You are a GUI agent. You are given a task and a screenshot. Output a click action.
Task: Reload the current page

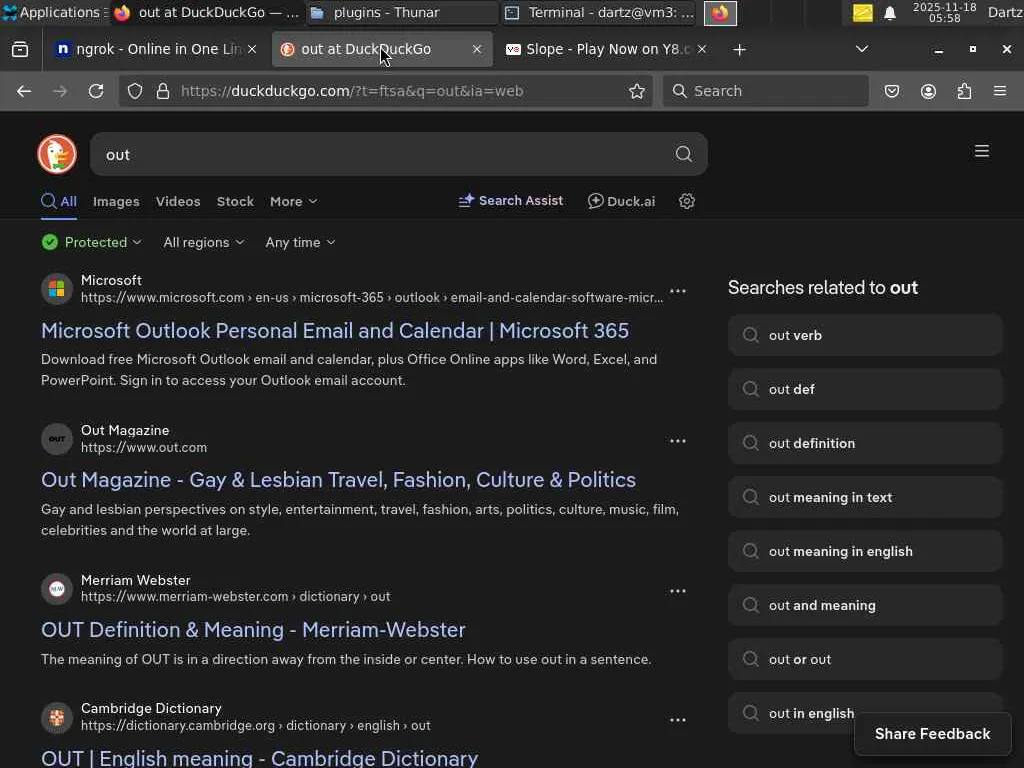[96, 91]
